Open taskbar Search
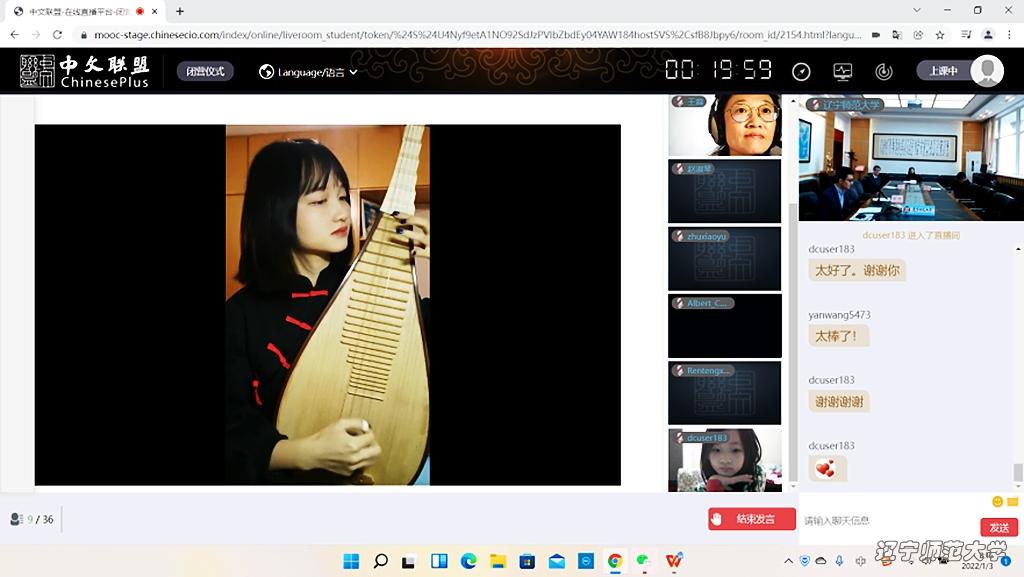This screenshot has width=1024, height=577. [x=380, y=561]
